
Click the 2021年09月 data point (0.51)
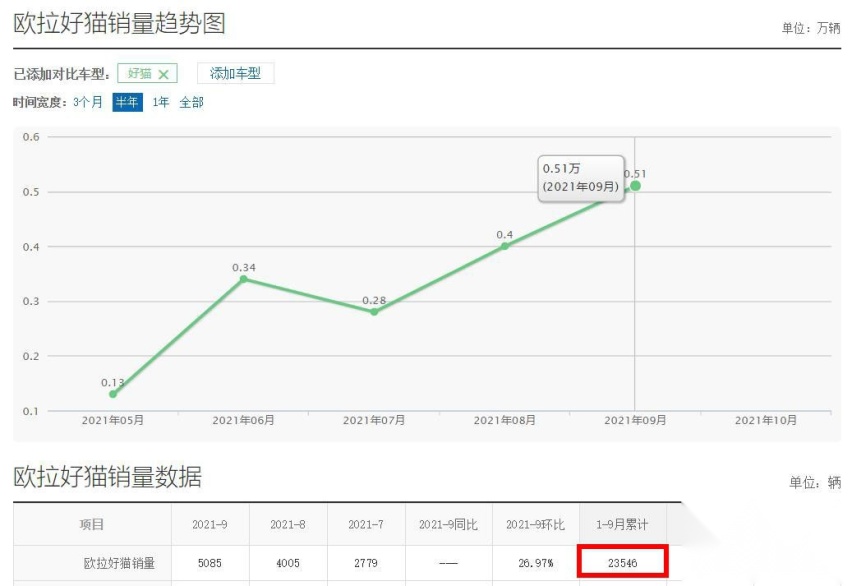click(635, 186)
